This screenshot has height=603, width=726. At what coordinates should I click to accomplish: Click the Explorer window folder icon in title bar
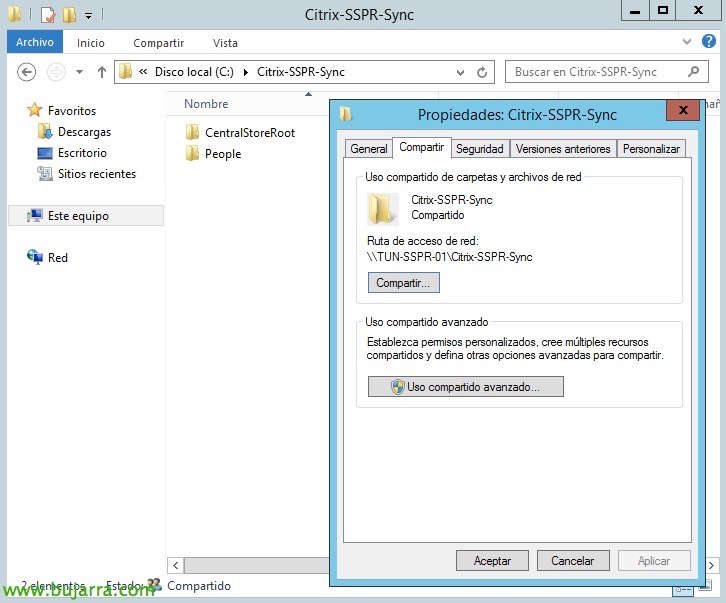15,14
